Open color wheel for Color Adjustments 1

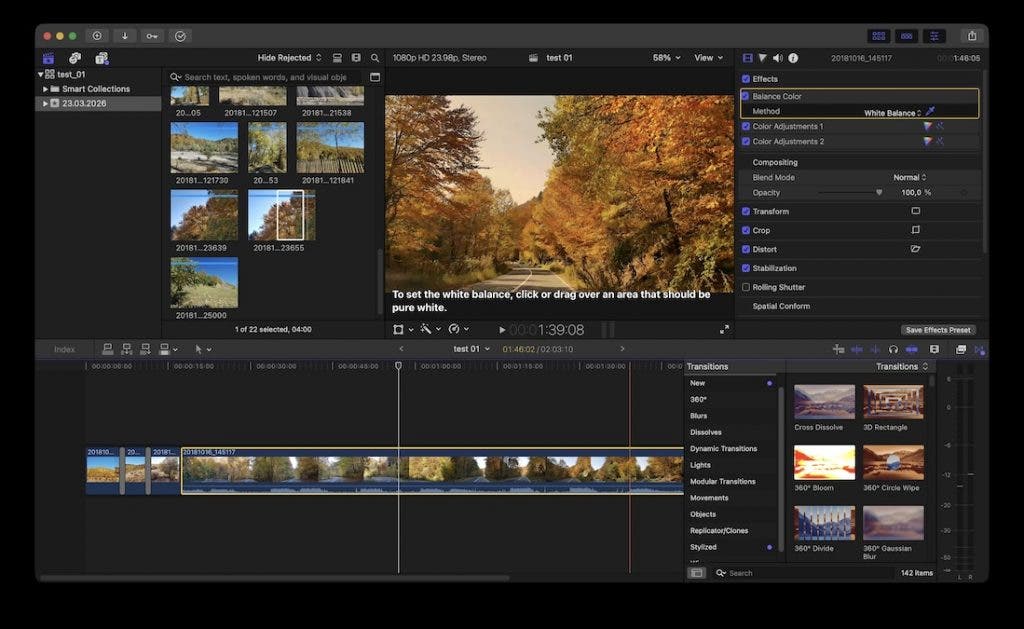point(927,126)
